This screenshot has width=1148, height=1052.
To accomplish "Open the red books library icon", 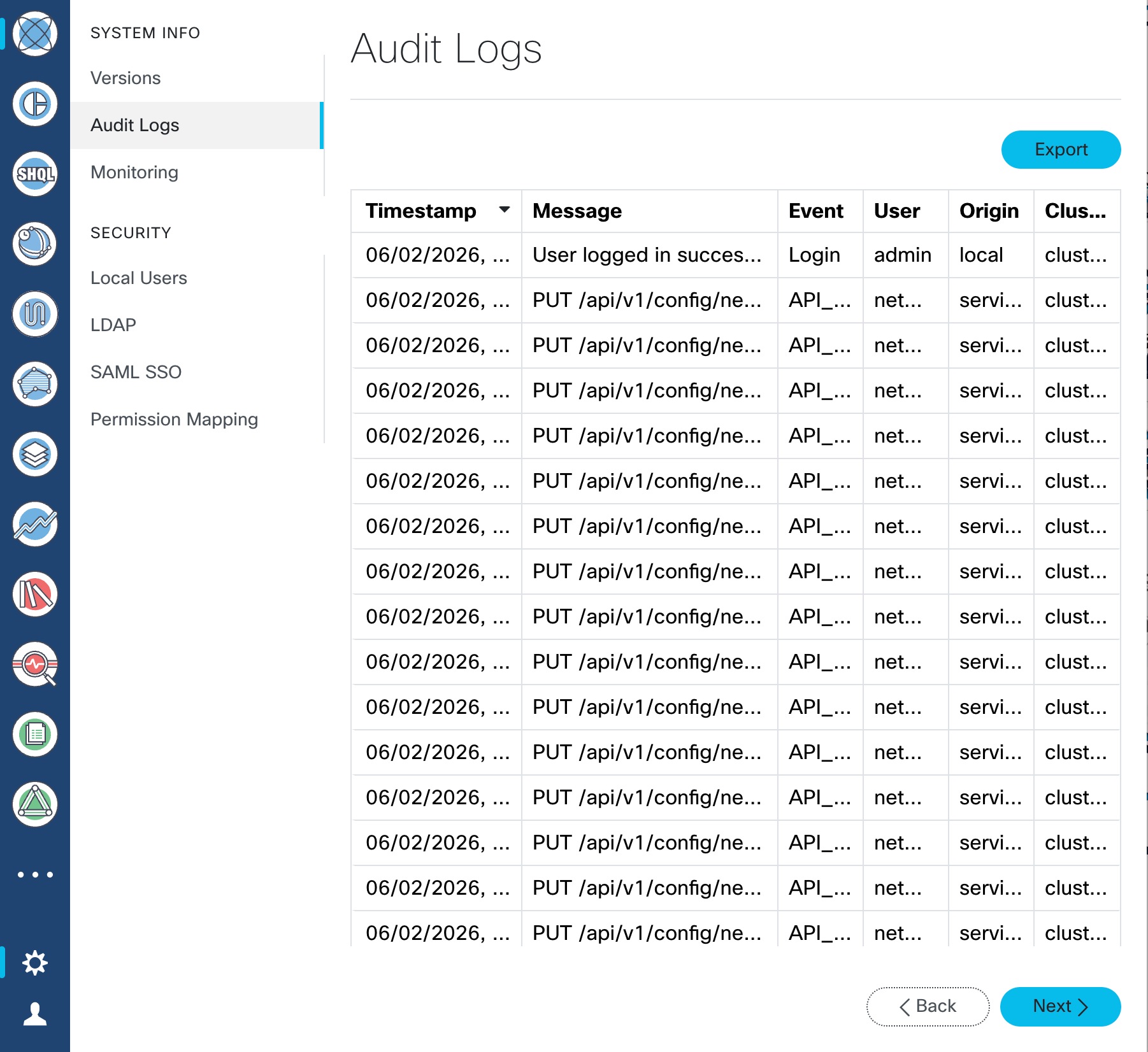I will 35,594.
